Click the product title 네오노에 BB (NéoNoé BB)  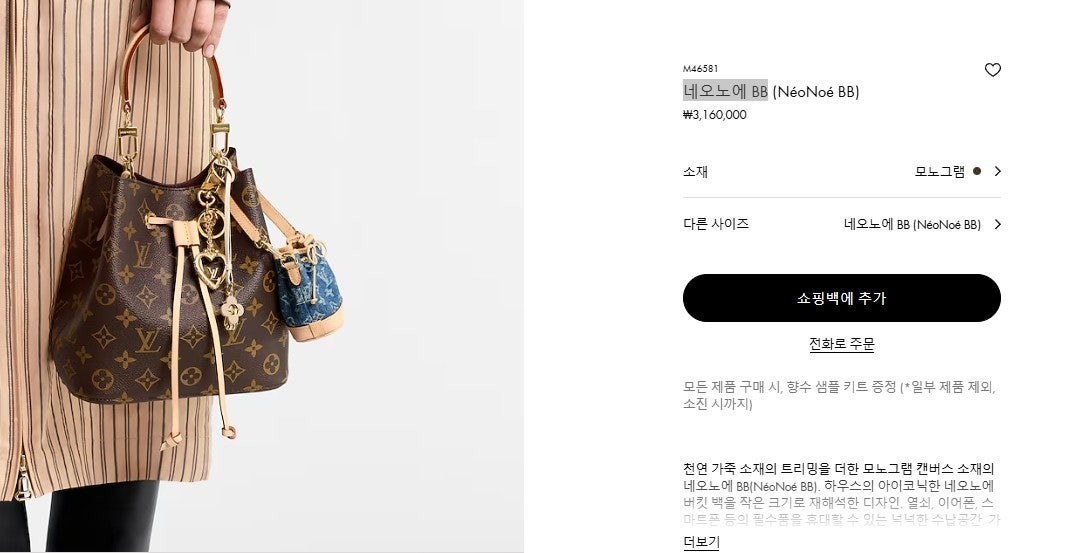click(x=771, y=91)
